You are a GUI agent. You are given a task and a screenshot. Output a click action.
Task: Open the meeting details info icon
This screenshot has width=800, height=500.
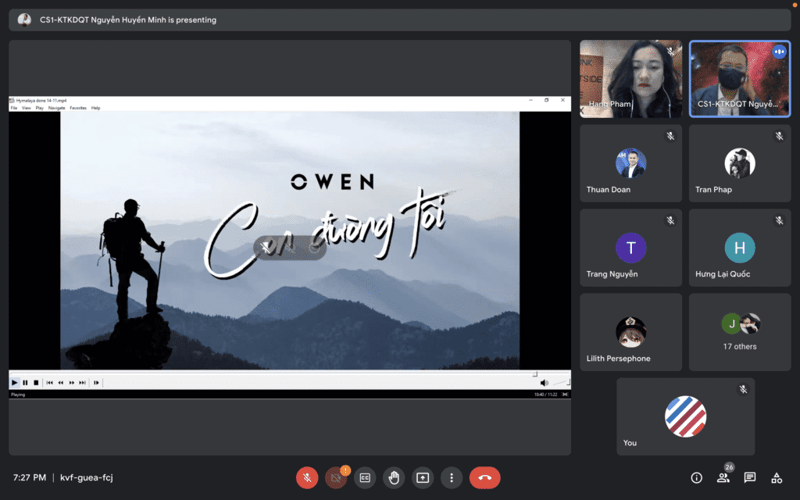(x=696, y=478)
